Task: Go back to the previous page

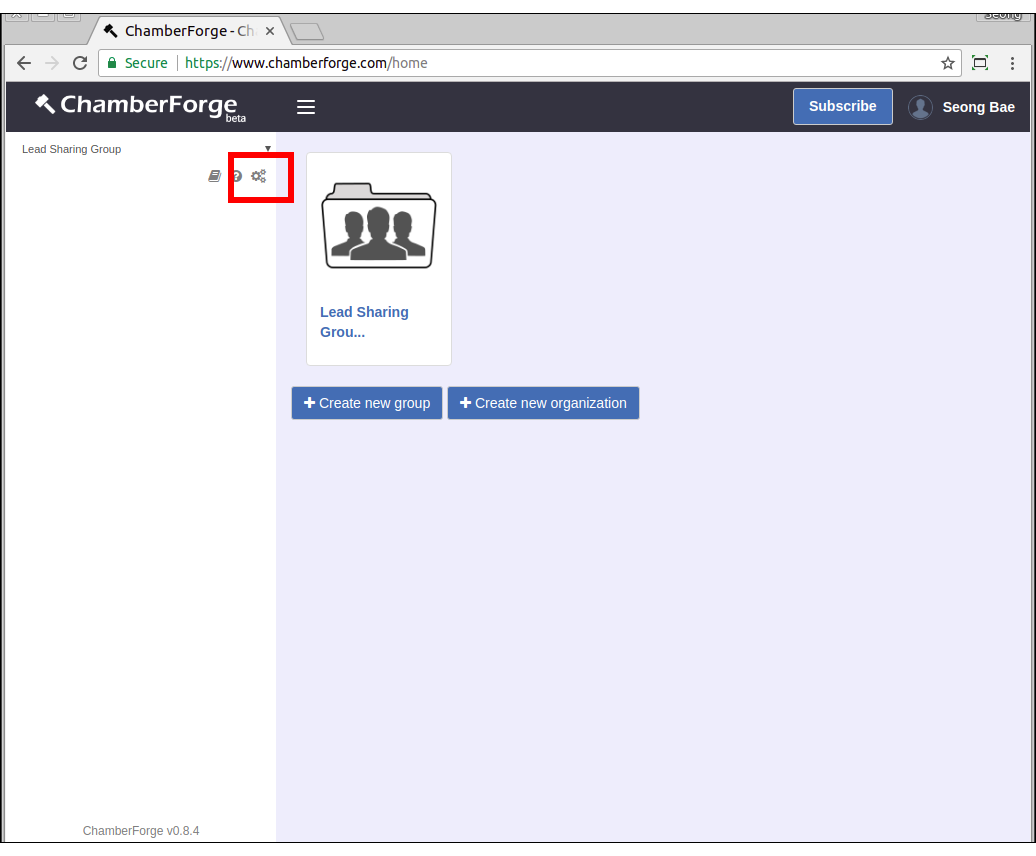Action: click(24, 63)
